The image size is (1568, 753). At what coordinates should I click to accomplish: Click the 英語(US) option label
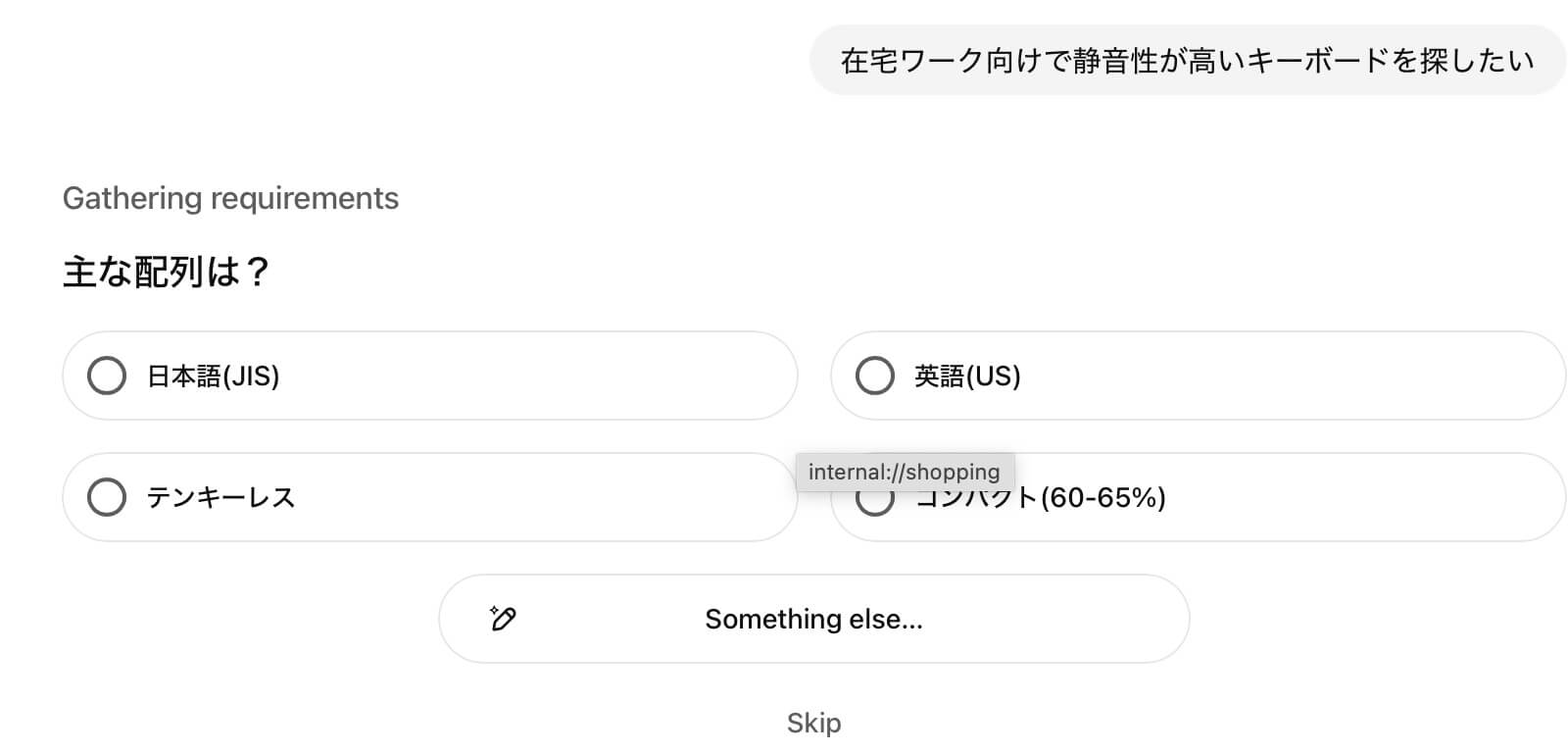coord(967,376)
